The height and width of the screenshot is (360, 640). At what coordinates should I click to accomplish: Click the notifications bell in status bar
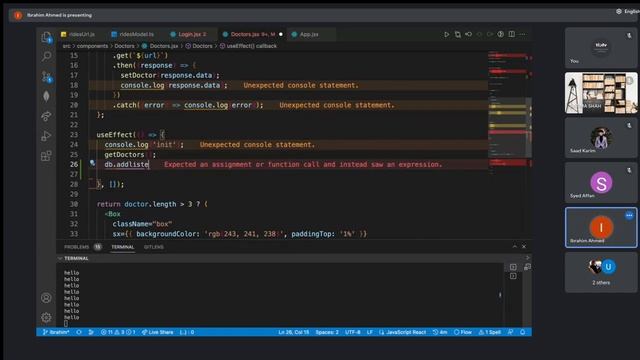click(x=523, y=332)
